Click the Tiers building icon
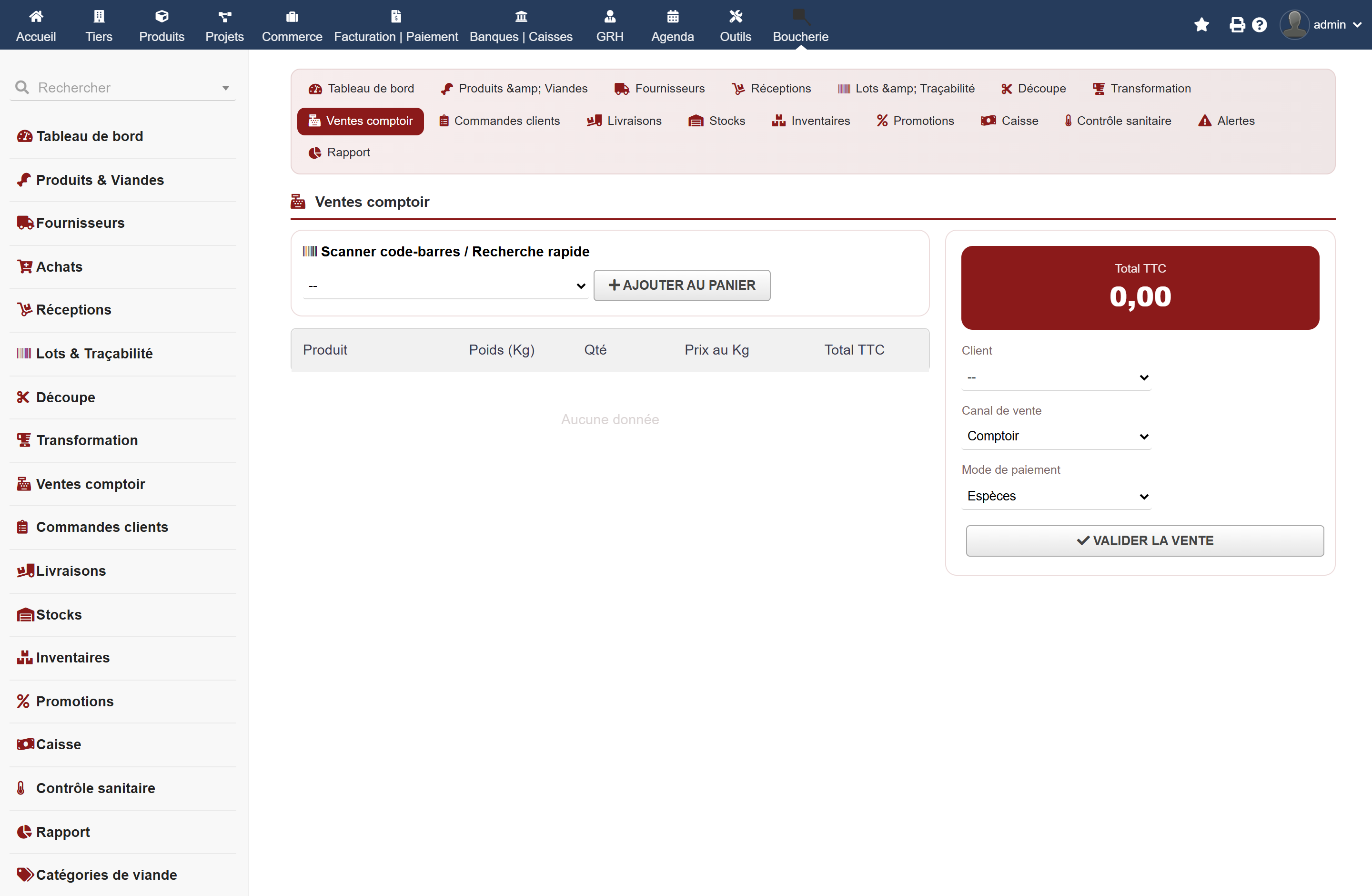1372x896 pixels. point(99,16)
